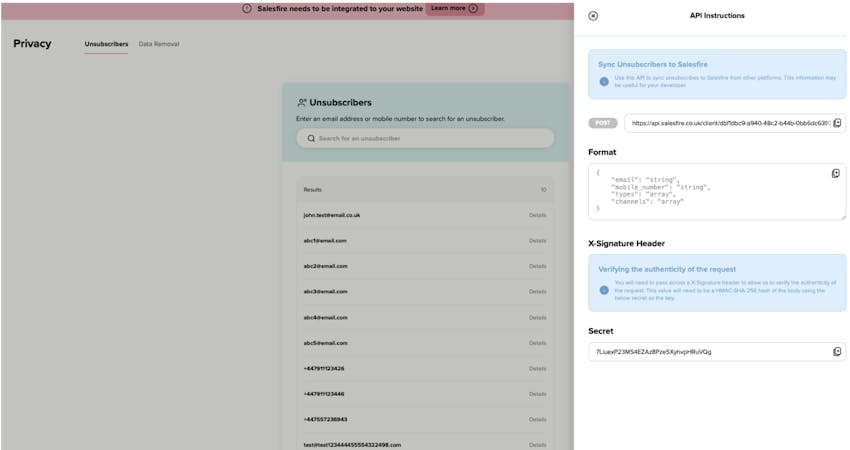
Task: Switch to the Unsubscribers tab
Action: click(106, 44)
